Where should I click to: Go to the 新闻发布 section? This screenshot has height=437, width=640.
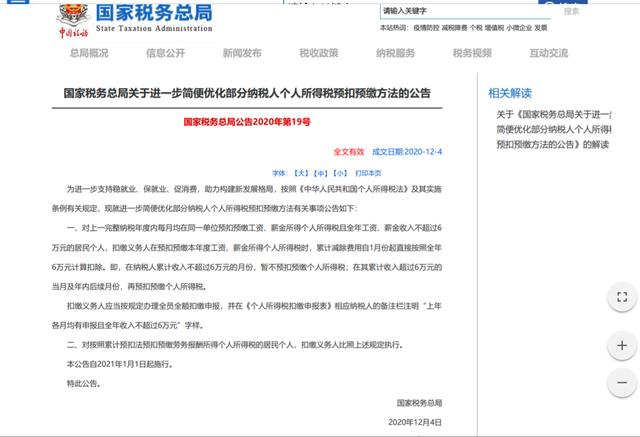click(242, 53)
